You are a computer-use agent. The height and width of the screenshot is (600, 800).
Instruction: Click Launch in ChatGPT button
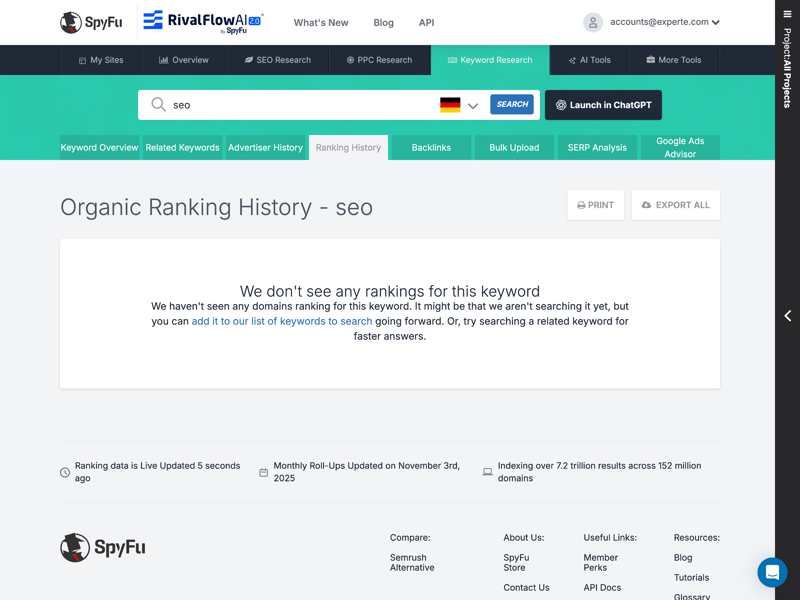[x=603, y=105]
